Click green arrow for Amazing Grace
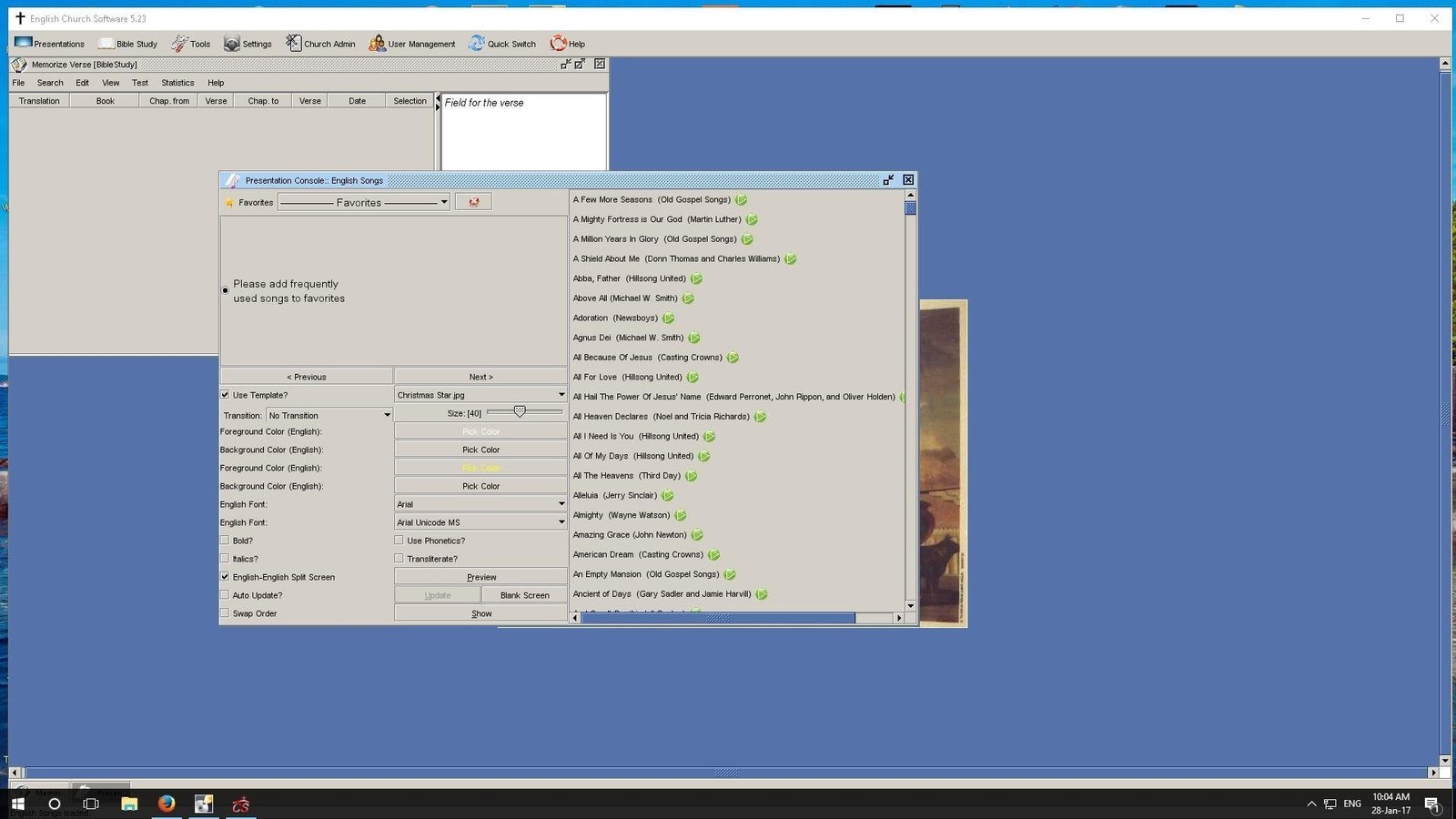 click(x=697, y=535)
